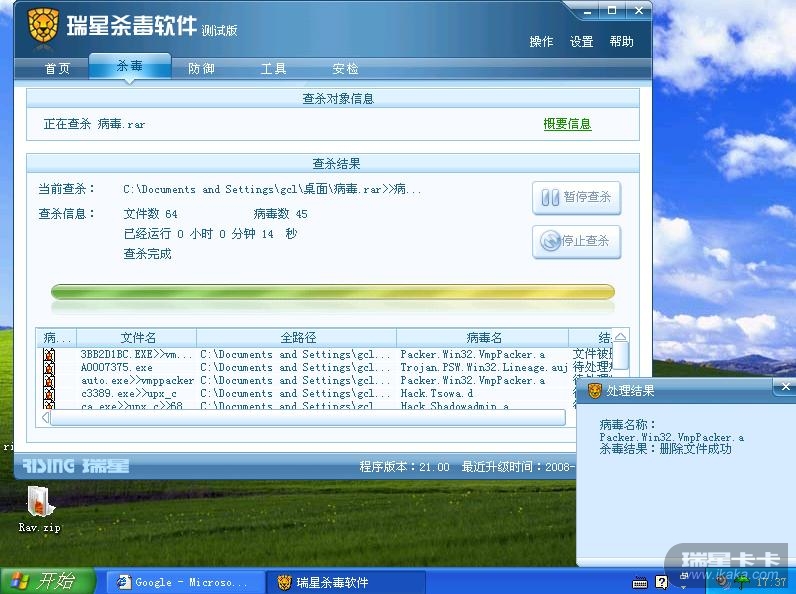This screenshot has width=796, height=594.
Task: Click the Rising lion shield logo
Action: tap(43, 25)
